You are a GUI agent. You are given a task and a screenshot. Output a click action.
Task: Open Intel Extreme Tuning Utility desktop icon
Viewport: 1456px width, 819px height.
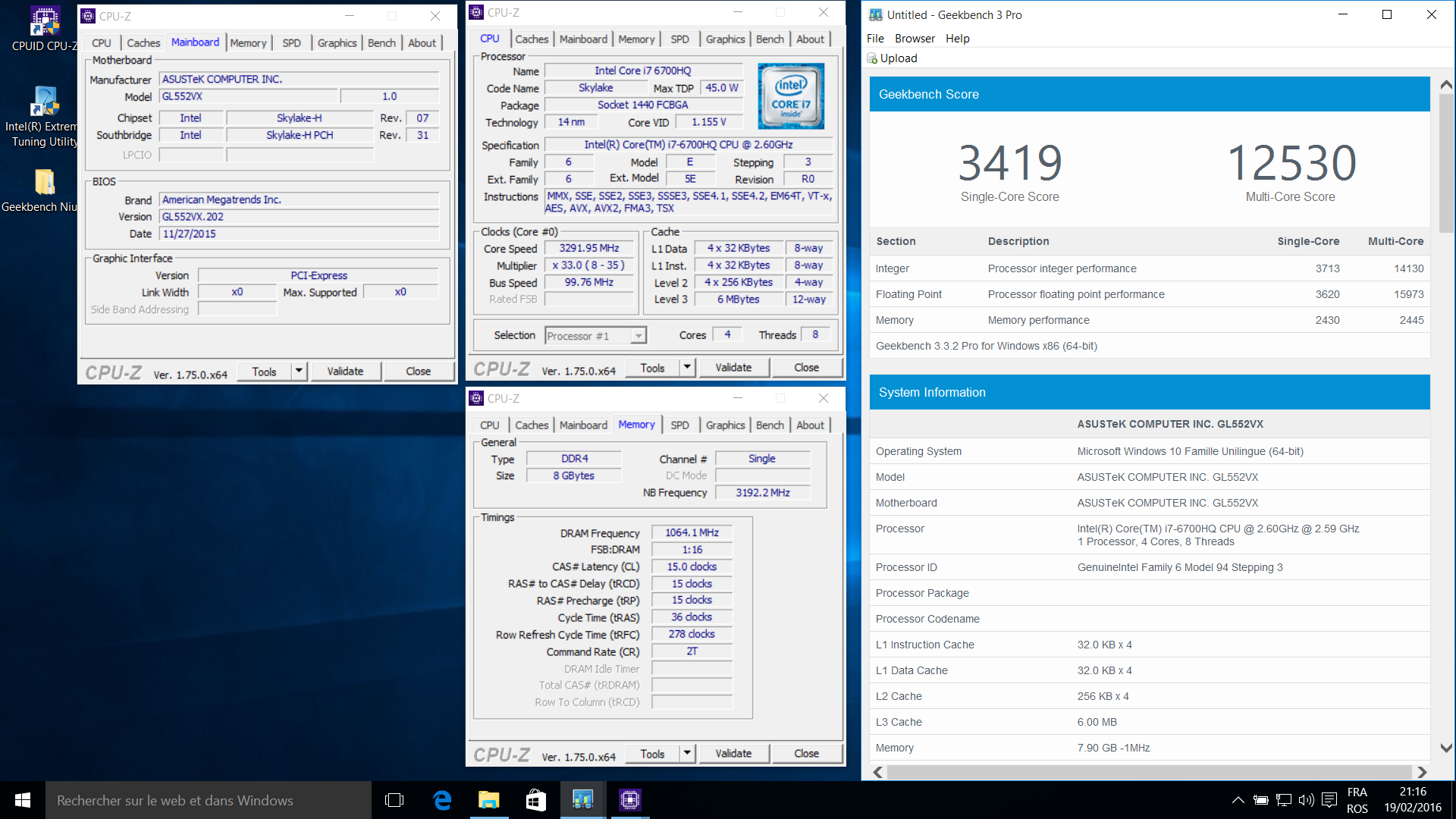point(44,115)
